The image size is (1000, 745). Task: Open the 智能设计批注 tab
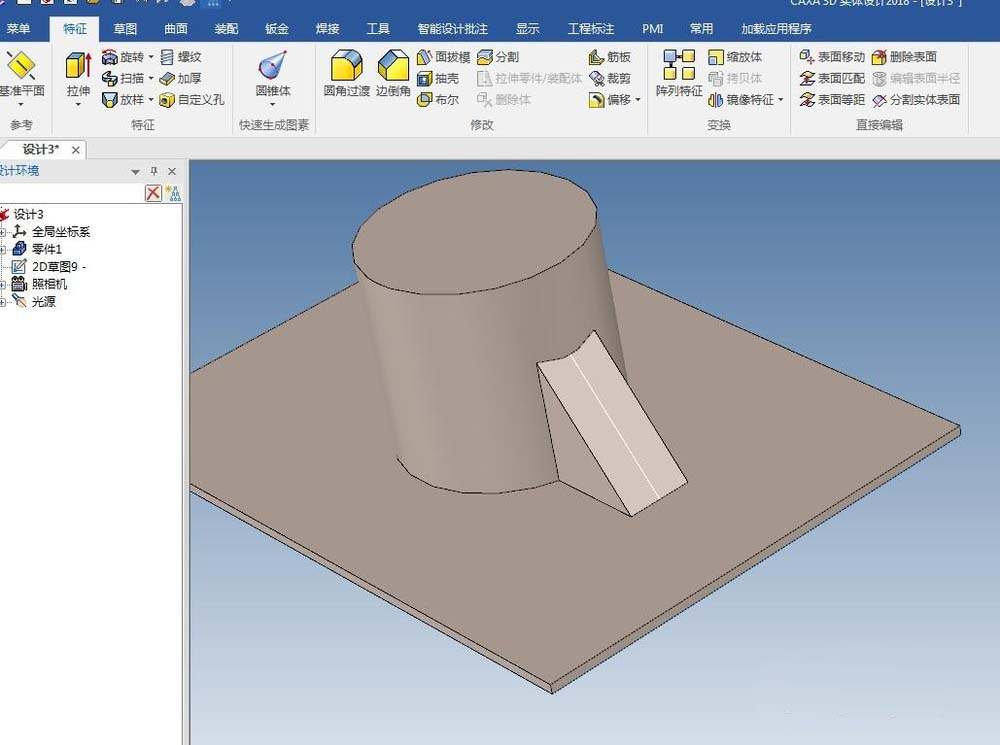(x=453, y=29)
